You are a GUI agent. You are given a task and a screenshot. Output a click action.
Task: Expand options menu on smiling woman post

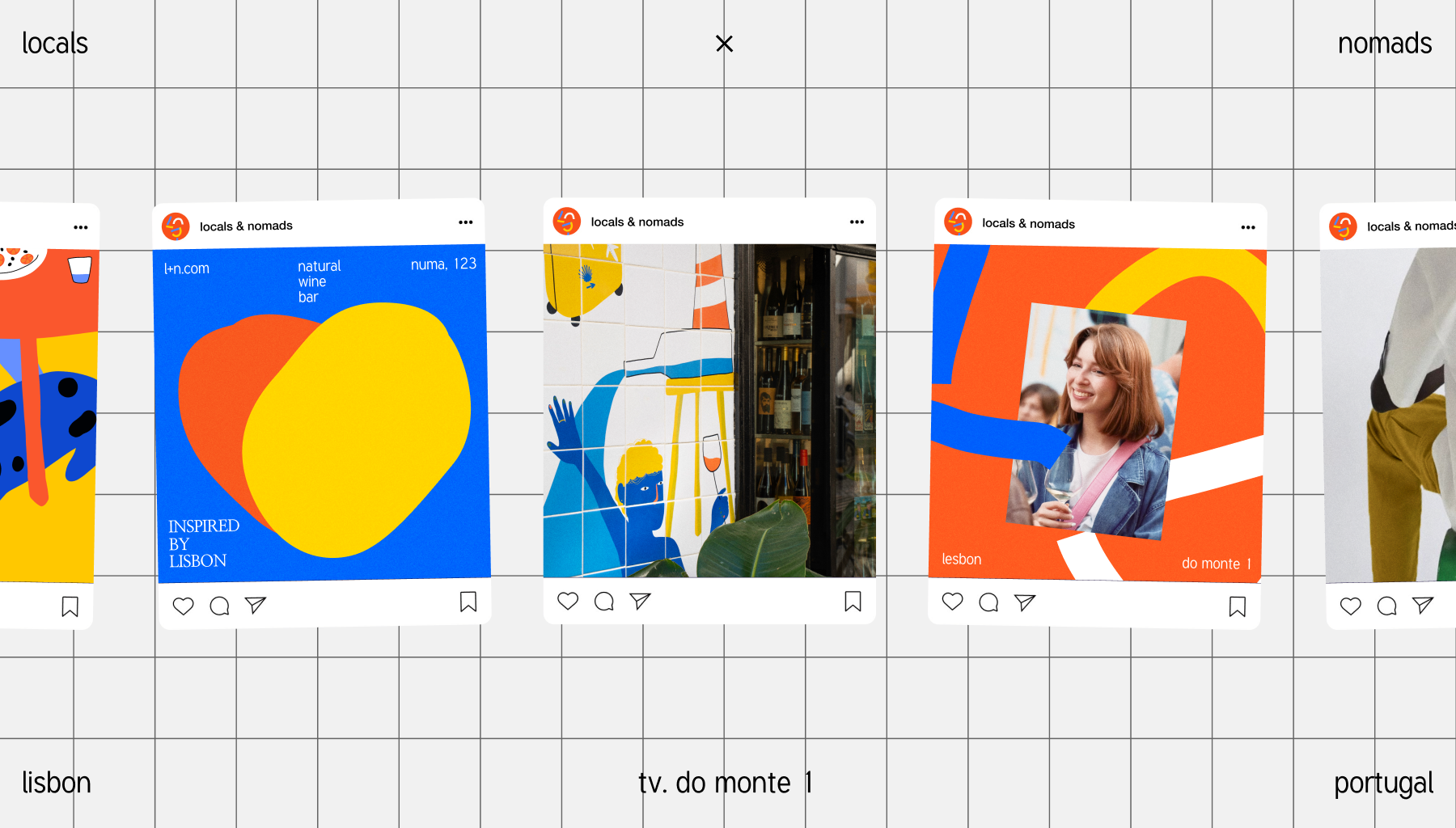click(x=1248, y=227)
